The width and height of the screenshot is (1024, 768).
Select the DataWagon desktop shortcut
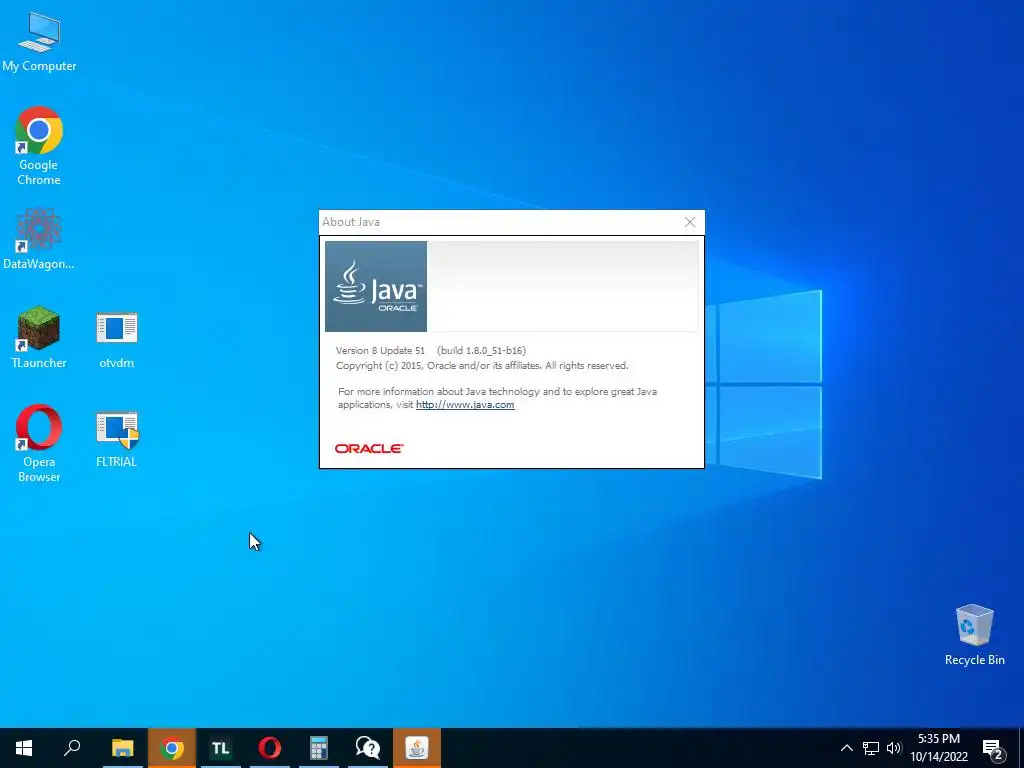tap(39, 239)
